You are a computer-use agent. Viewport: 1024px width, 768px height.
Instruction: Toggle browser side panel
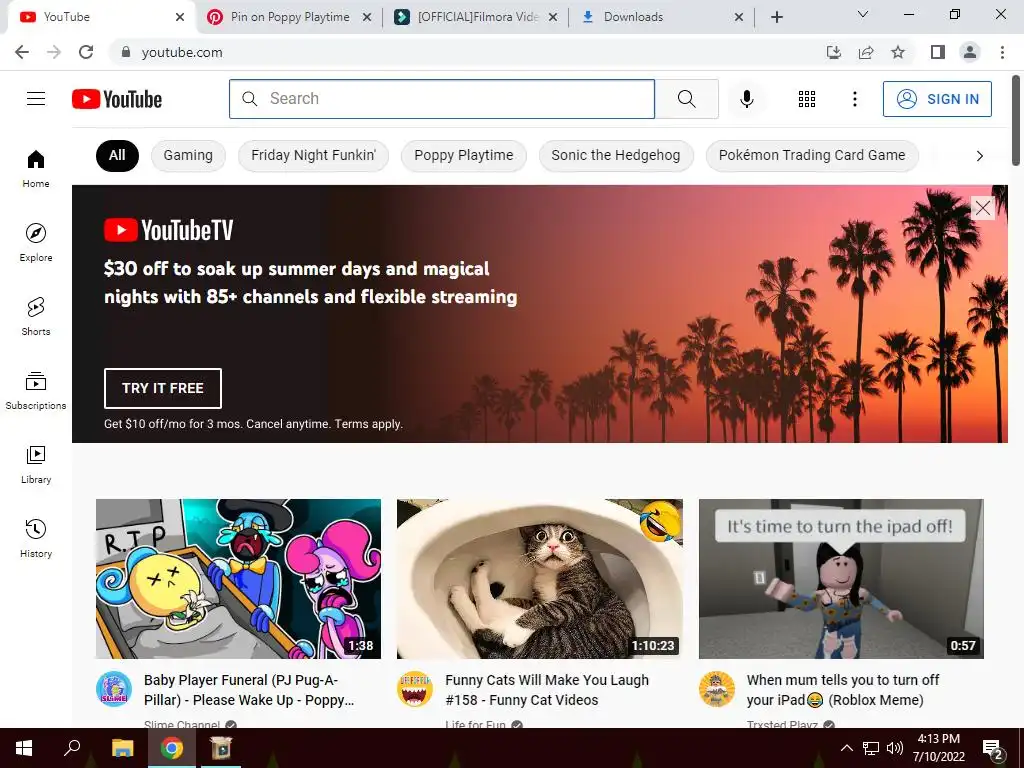[x=938, y=52]
